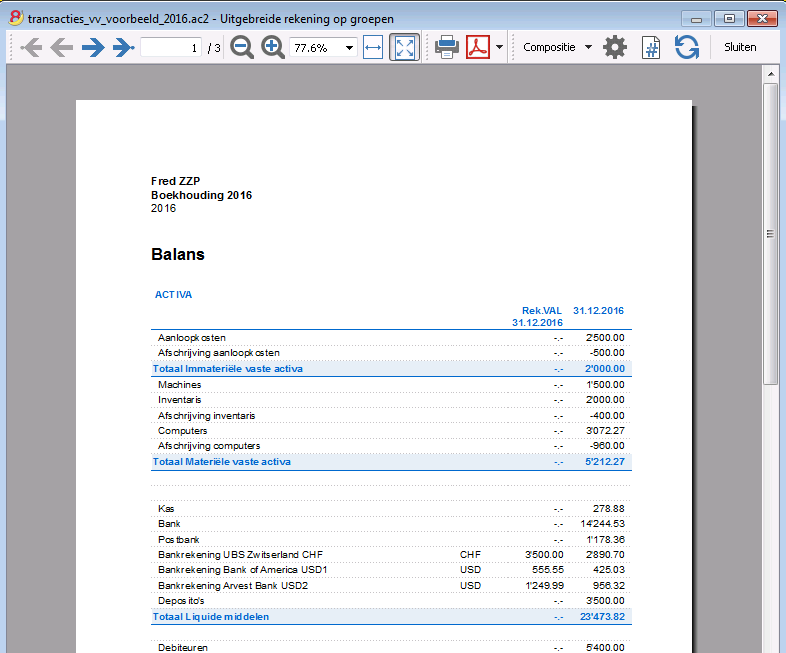Click the 3'500.00 CHF amount
The height and width of the screenshot is (653, 786).
pos(544,555)
